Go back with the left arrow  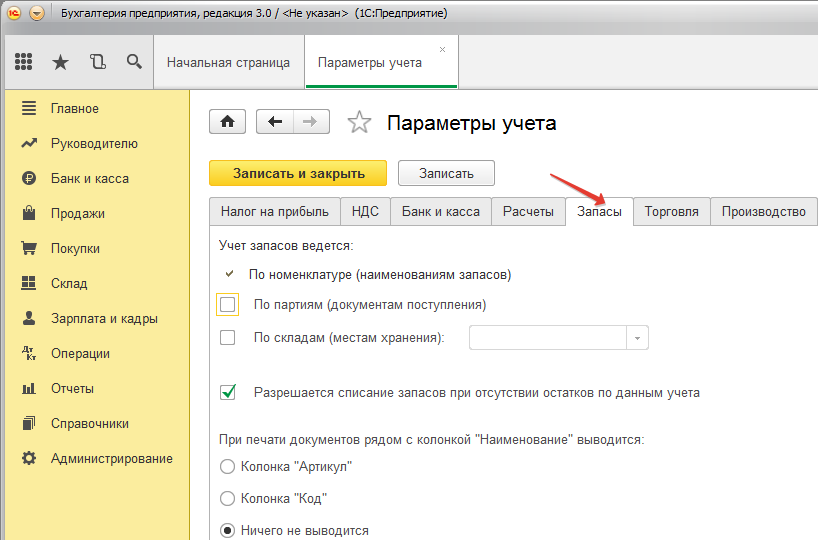click(275, 122)
